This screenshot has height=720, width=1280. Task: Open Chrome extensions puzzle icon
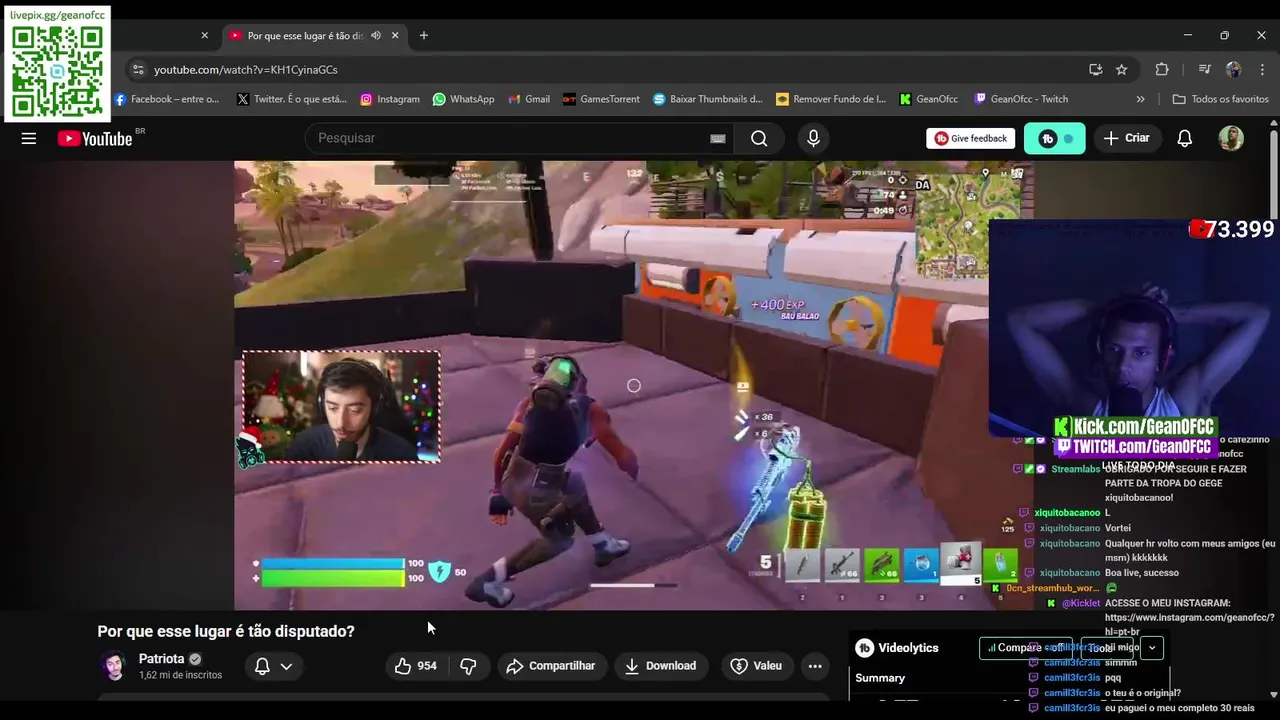pyautogui.click(x=1161, y=70)
